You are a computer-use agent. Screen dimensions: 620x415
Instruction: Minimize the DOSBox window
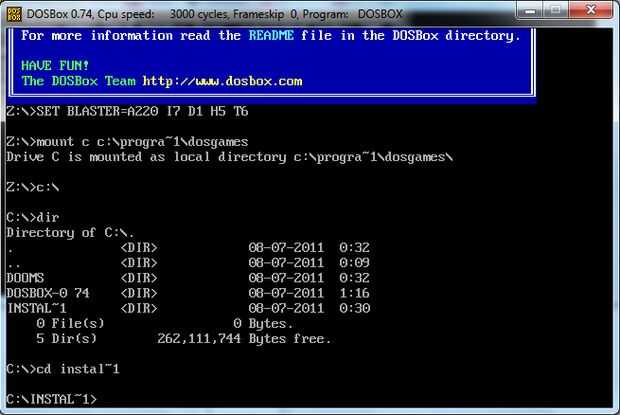(530, 11)
